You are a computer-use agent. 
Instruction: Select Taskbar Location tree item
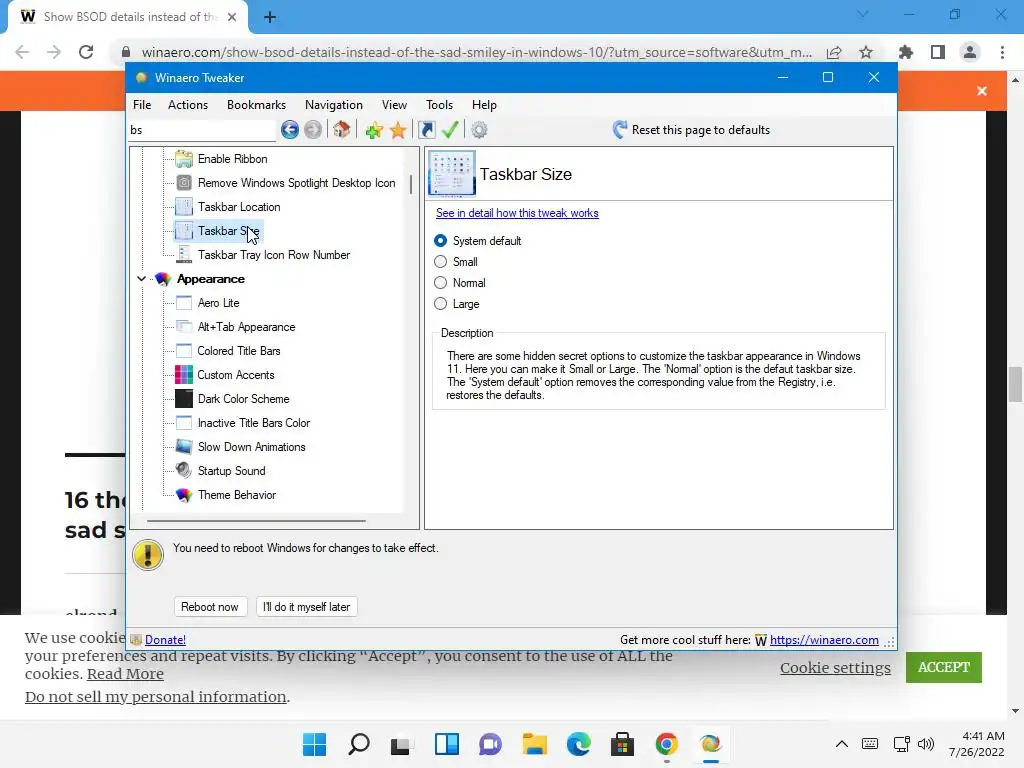[239, 207]
